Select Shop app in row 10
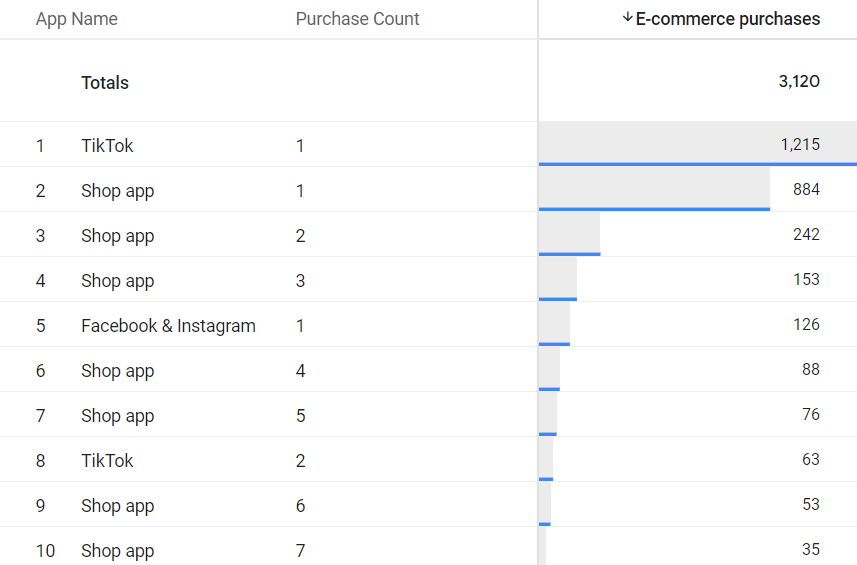The image size is (857, 565). (x=118, y=550)
